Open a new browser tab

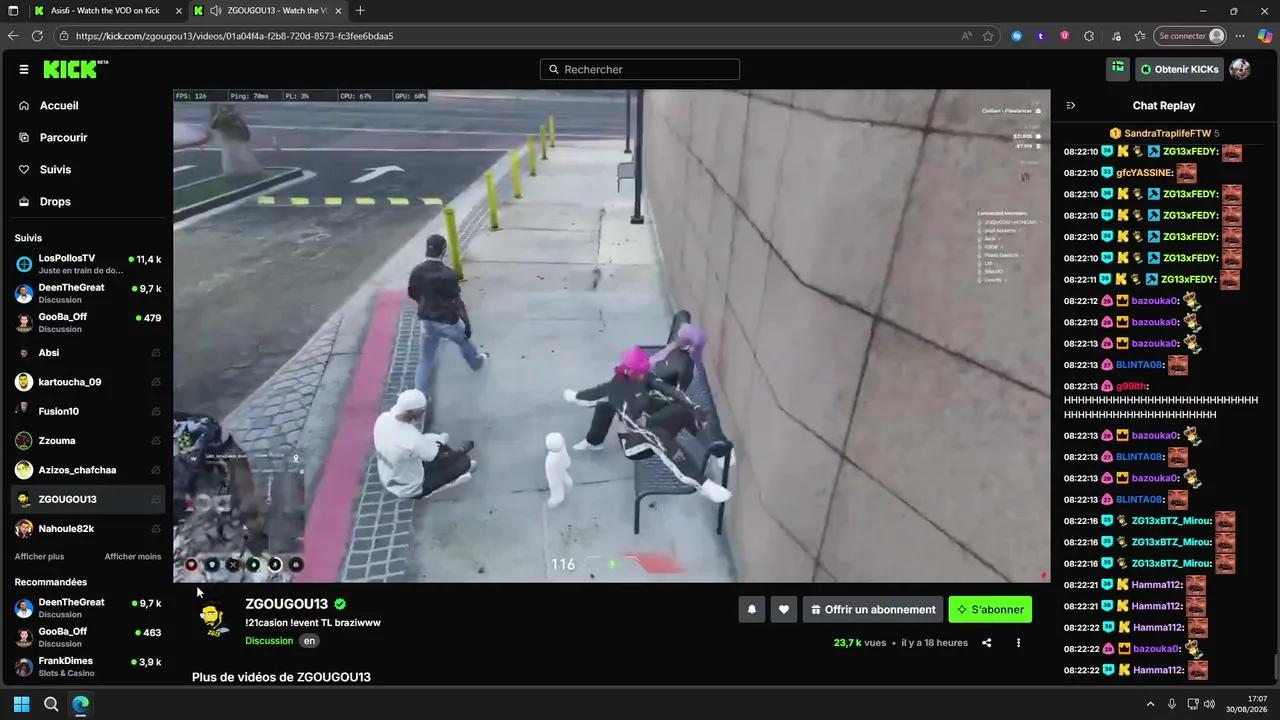point(360,11)
